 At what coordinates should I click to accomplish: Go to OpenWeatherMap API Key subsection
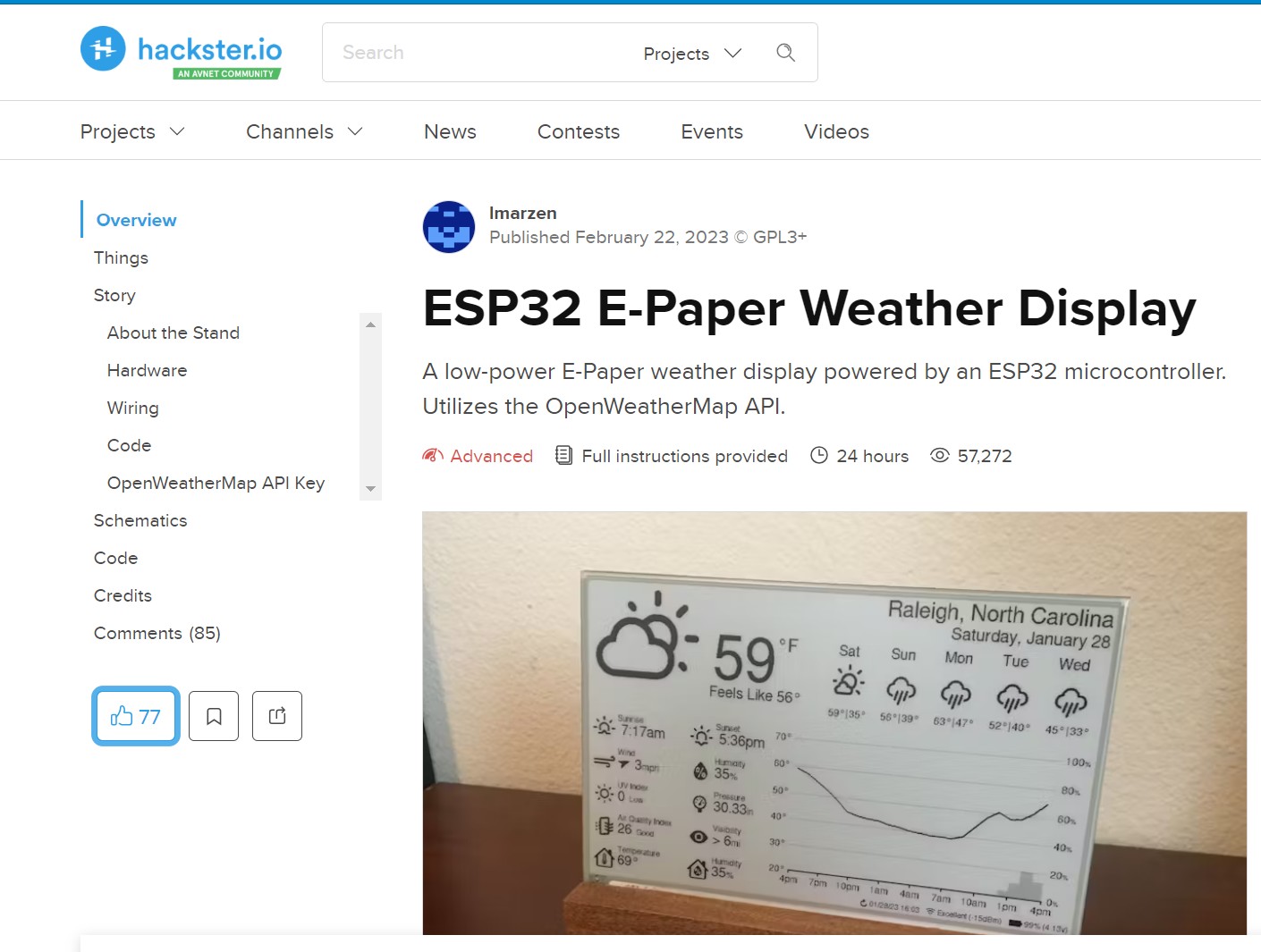click(216, 483)
